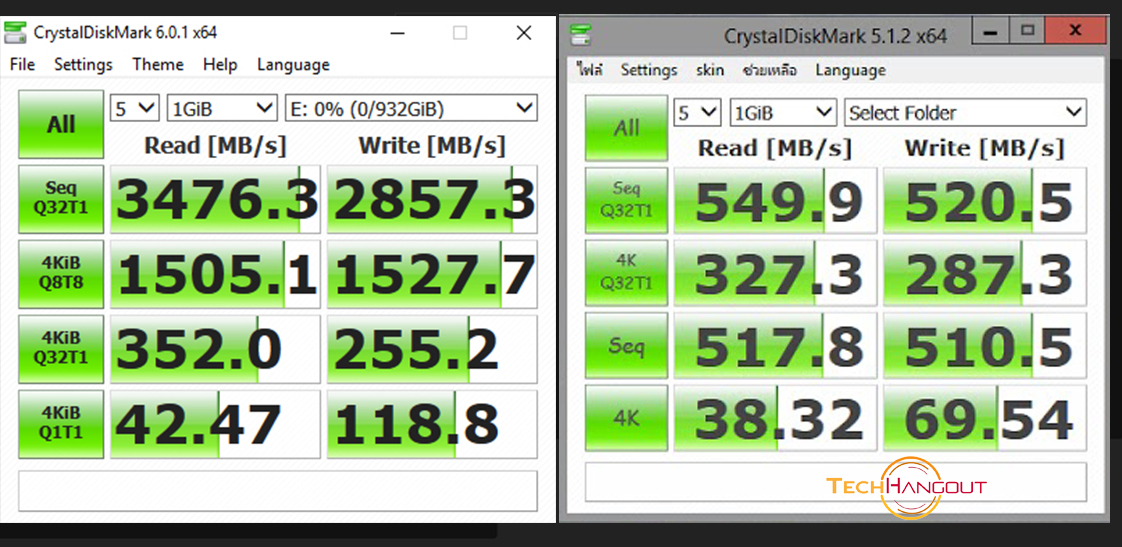Image resolution: width=1122 pixels, height=547 pixels.
Task: Open drive dropdown showing E: 0% (0/932GiB)
Action: coord(411,109)
